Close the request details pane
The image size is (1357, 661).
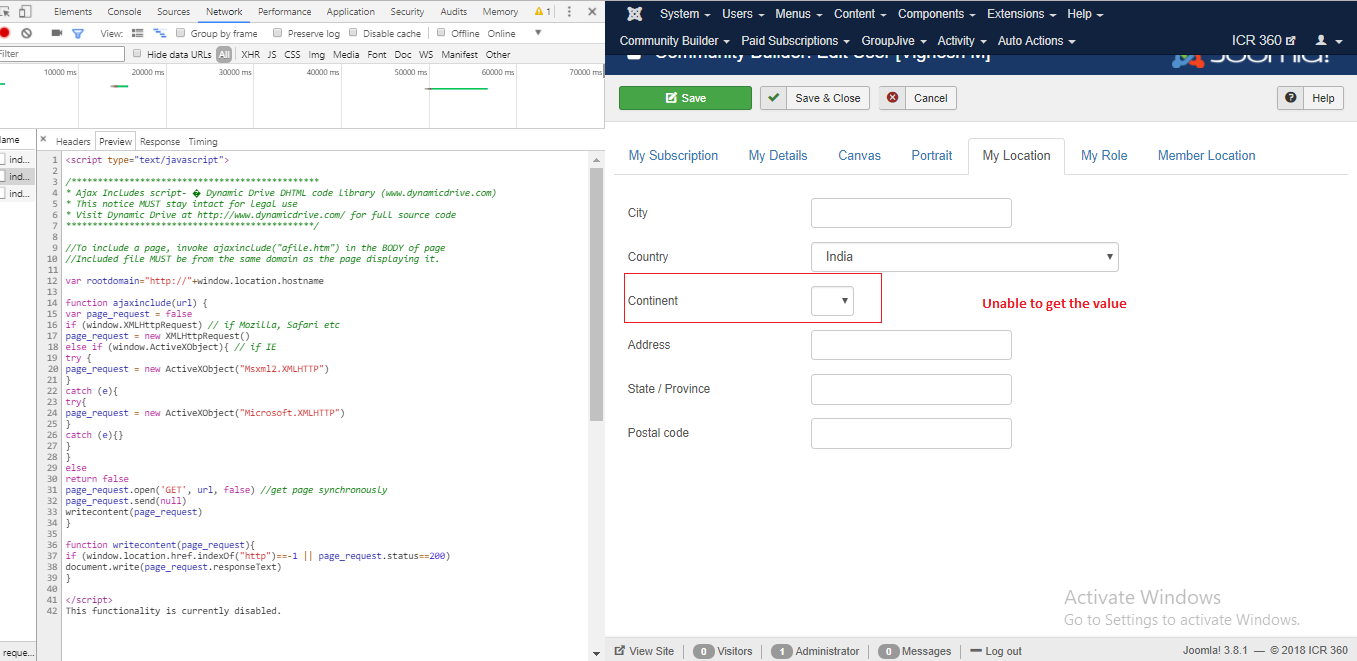click(x=43, y=140)
